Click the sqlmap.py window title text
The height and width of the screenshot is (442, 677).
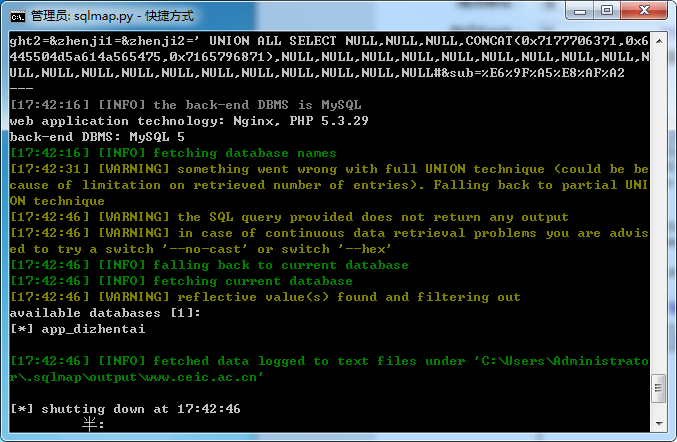[x=112, y=16]
